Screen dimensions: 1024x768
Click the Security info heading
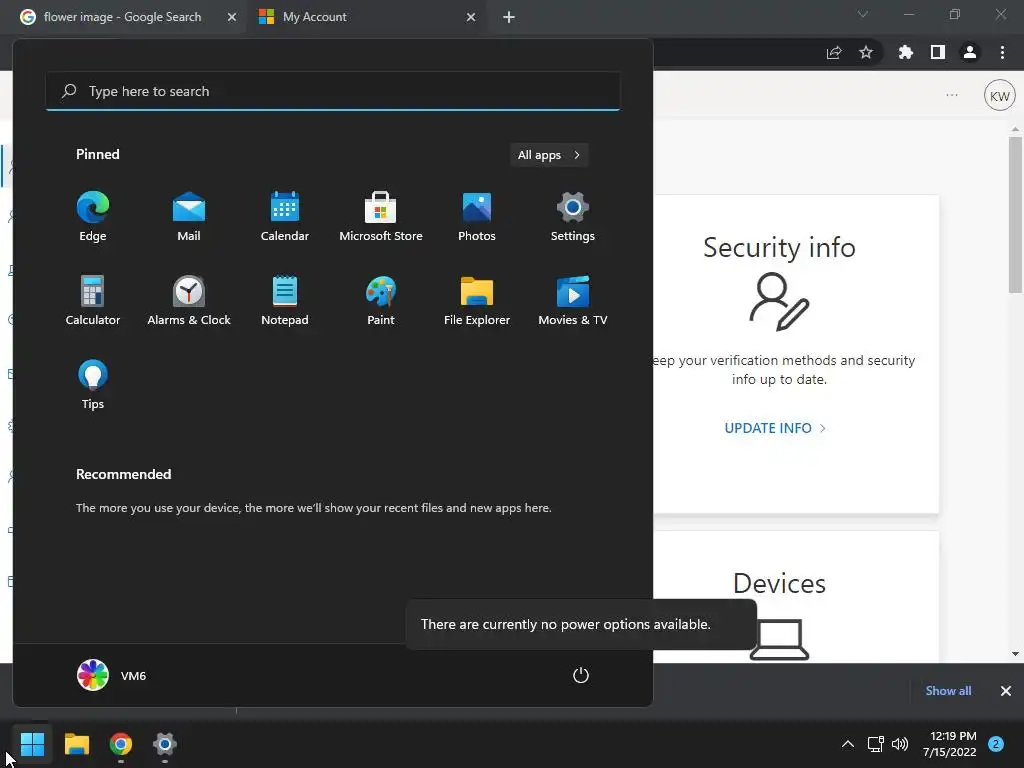(x=779, y=248)
